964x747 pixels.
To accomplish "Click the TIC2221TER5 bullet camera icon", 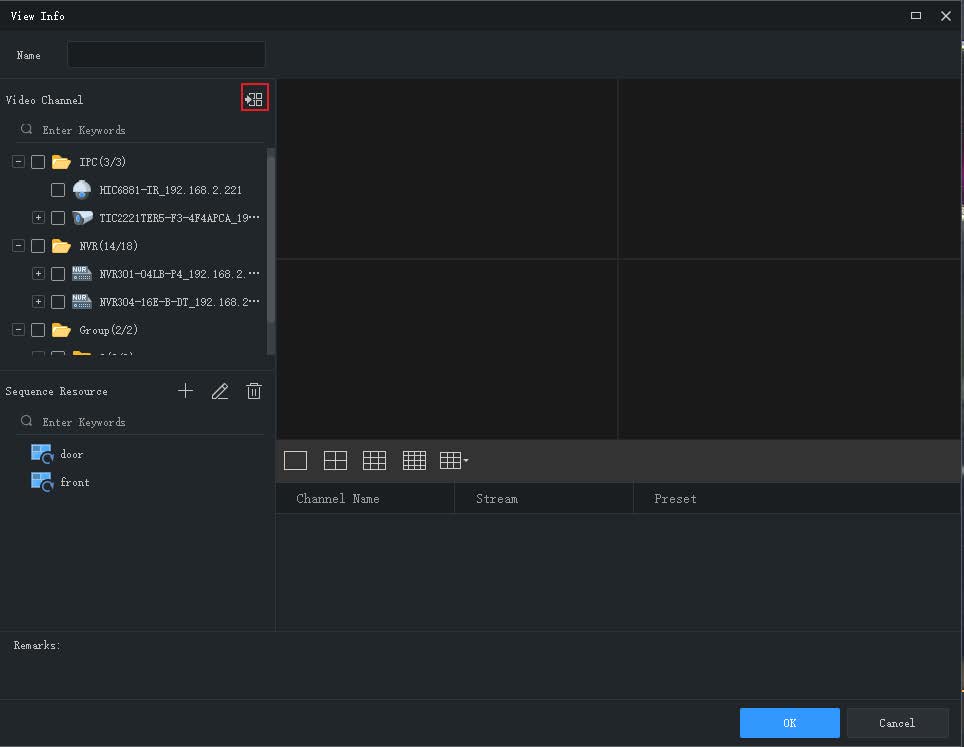I will pos(82,218).
